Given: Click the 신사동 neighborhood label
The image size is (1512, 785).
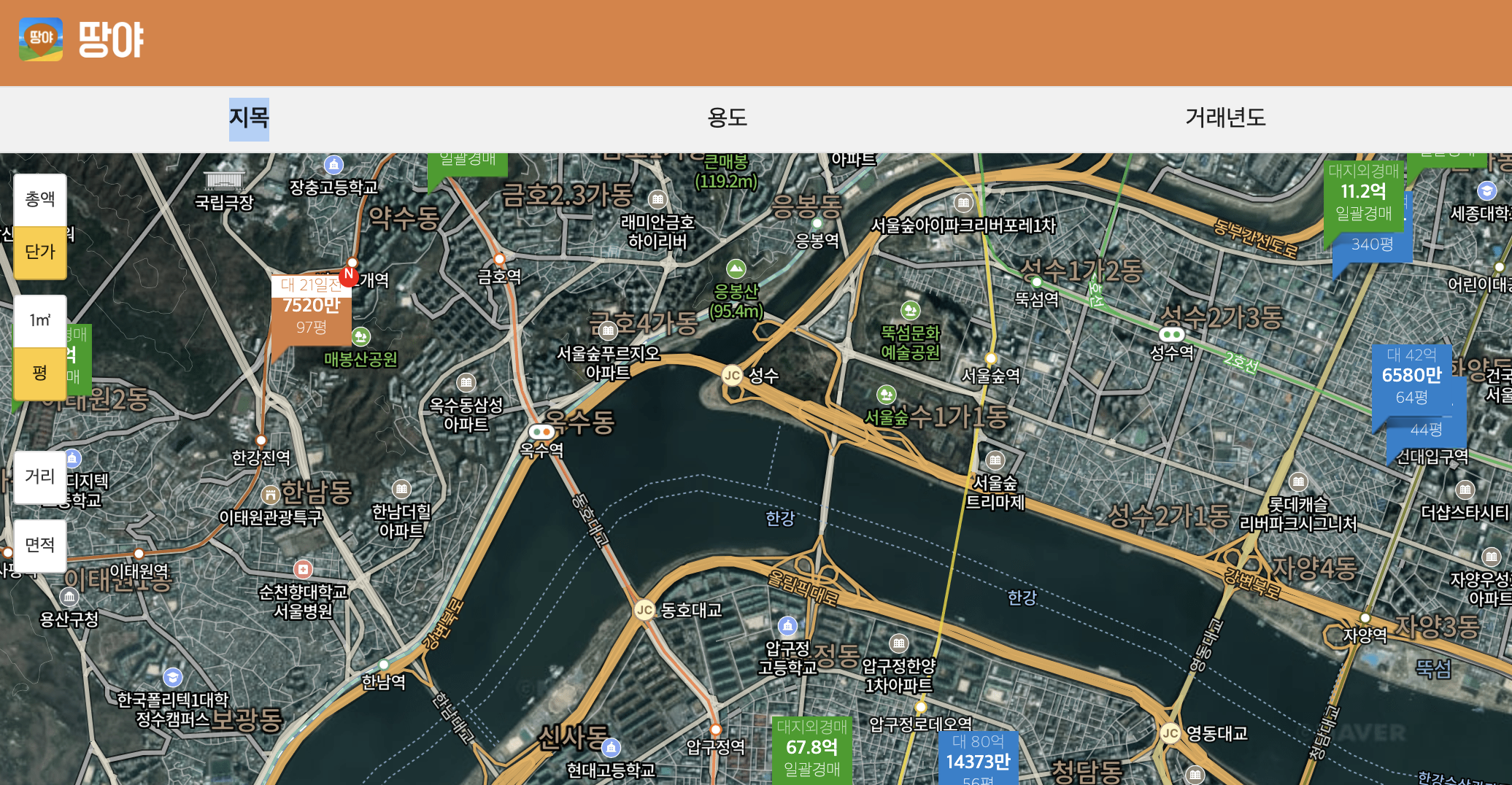Looking at the screenshot, I should coord(573,738).
